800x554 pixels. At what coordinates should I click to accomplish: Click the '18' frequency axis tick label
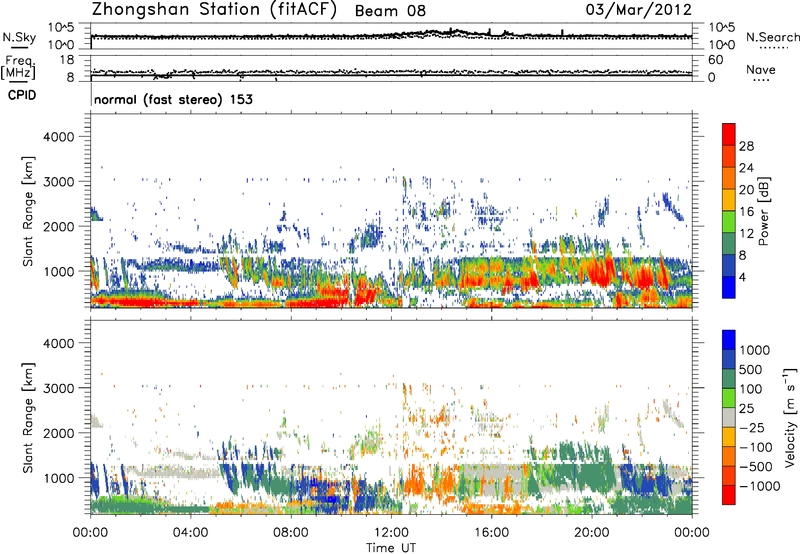(x=67, y=60)
